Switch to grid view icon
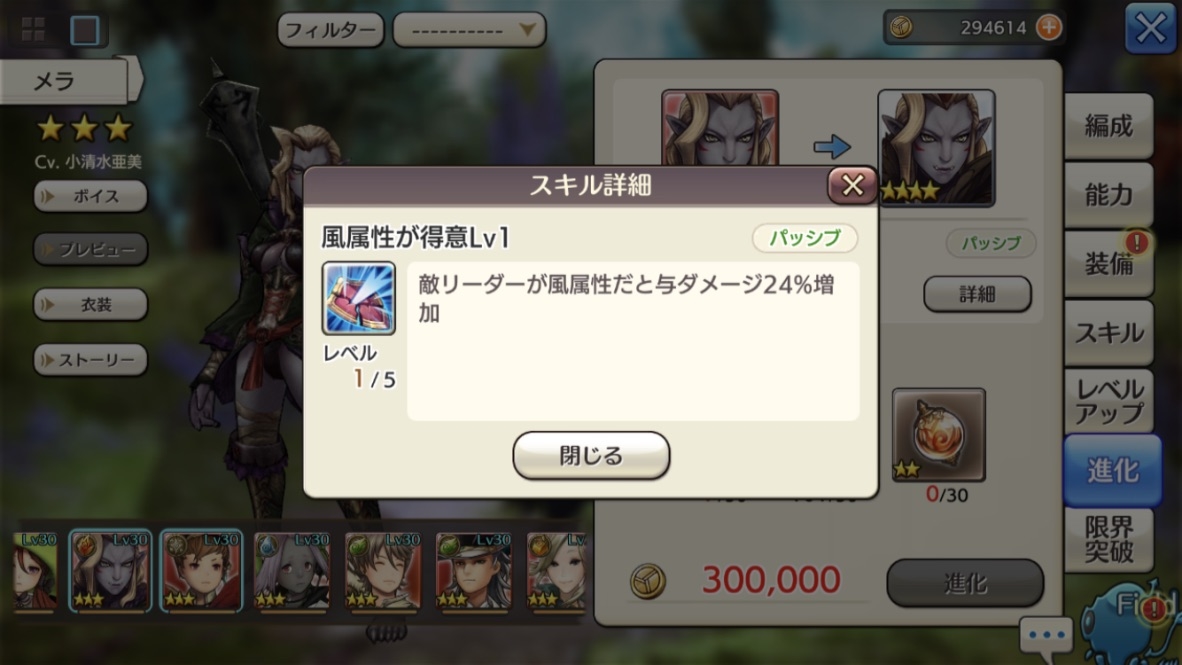The height and width of the screenshot is (665, 1182). (33, 29)
